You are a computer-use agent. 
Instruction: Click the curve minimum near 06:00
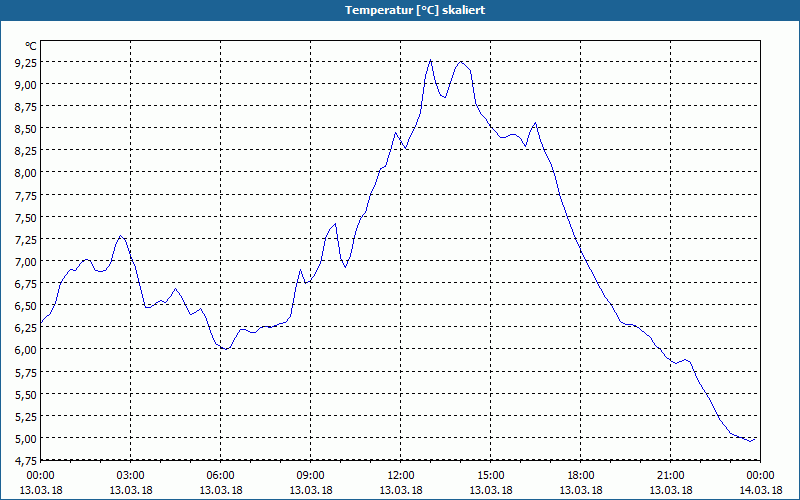226,349
